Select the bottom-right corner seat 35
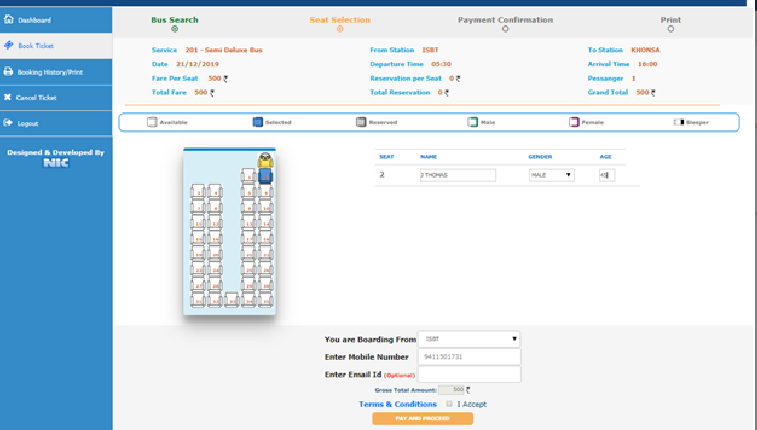The image size is (757, 430). click(265, 299)
